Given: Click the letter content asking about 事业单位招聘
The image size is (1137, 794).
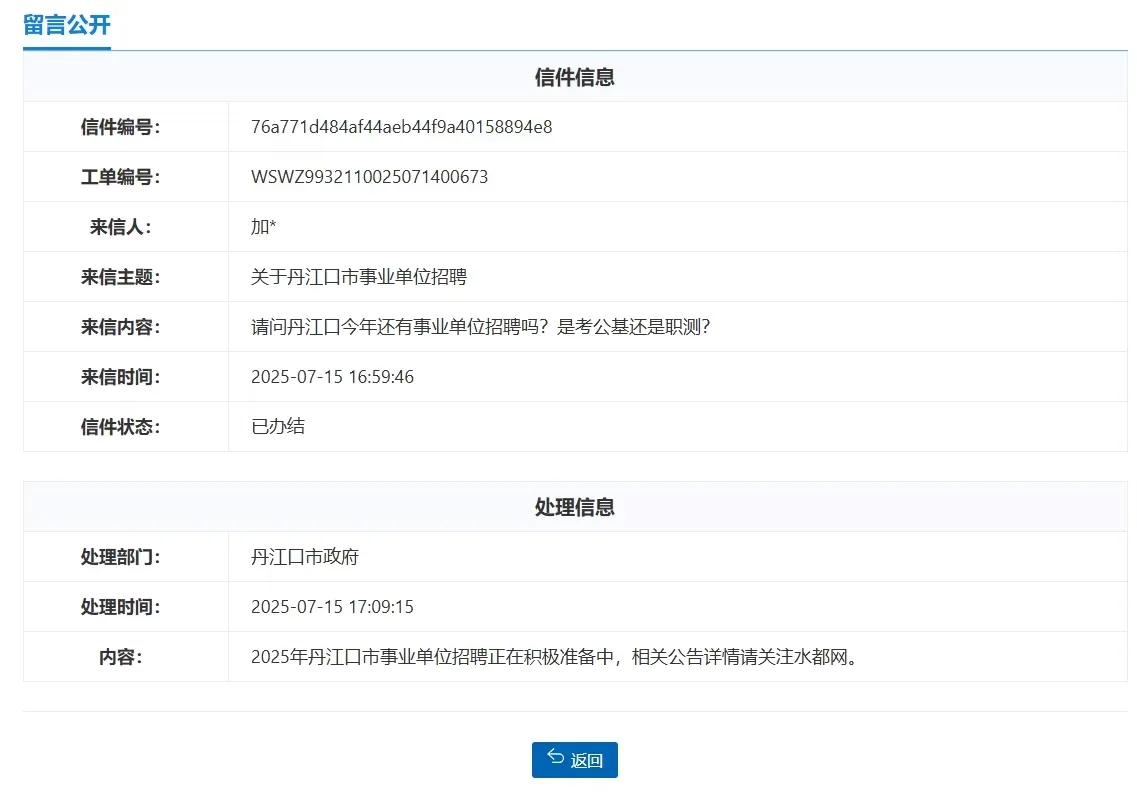Looking at the screenshot, I should tap(480, 327).
